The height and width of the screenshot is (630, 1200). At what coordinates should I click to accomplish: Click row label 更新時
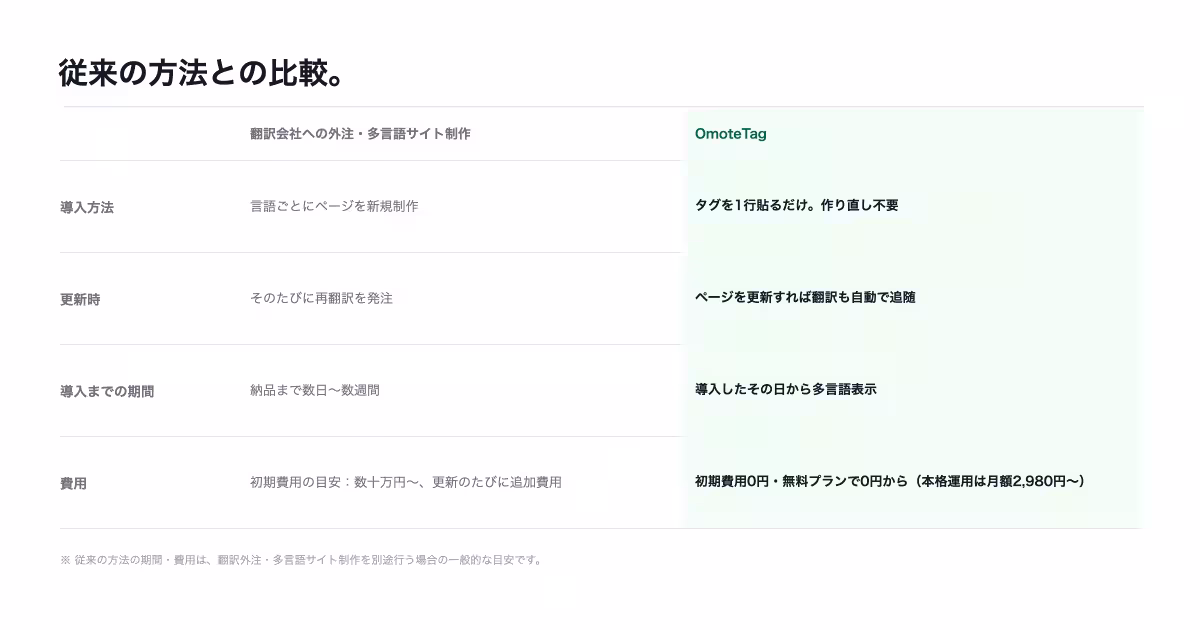point(80,299)
